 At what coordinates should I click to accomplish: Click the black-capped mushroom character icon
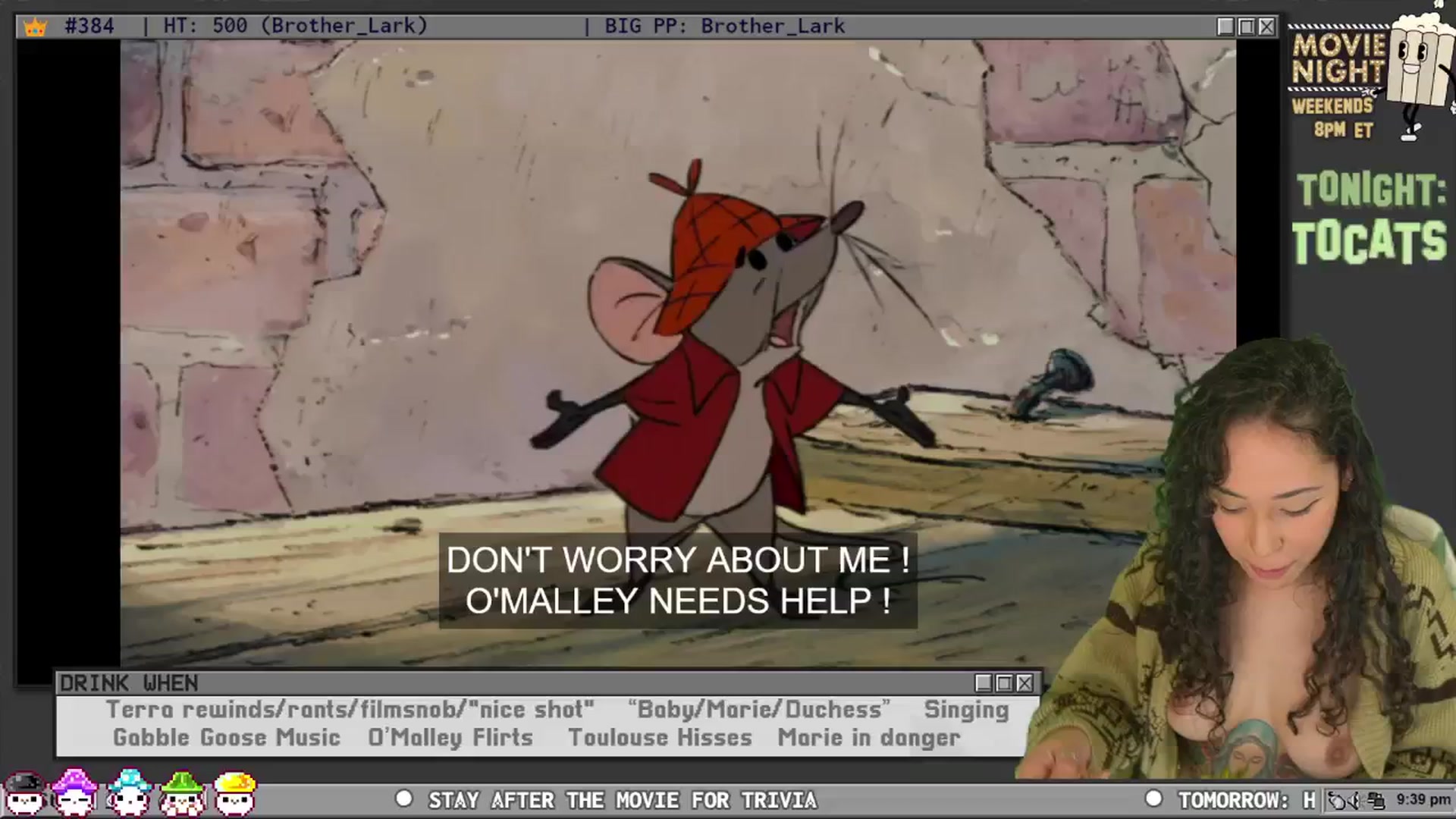point(25,792)
